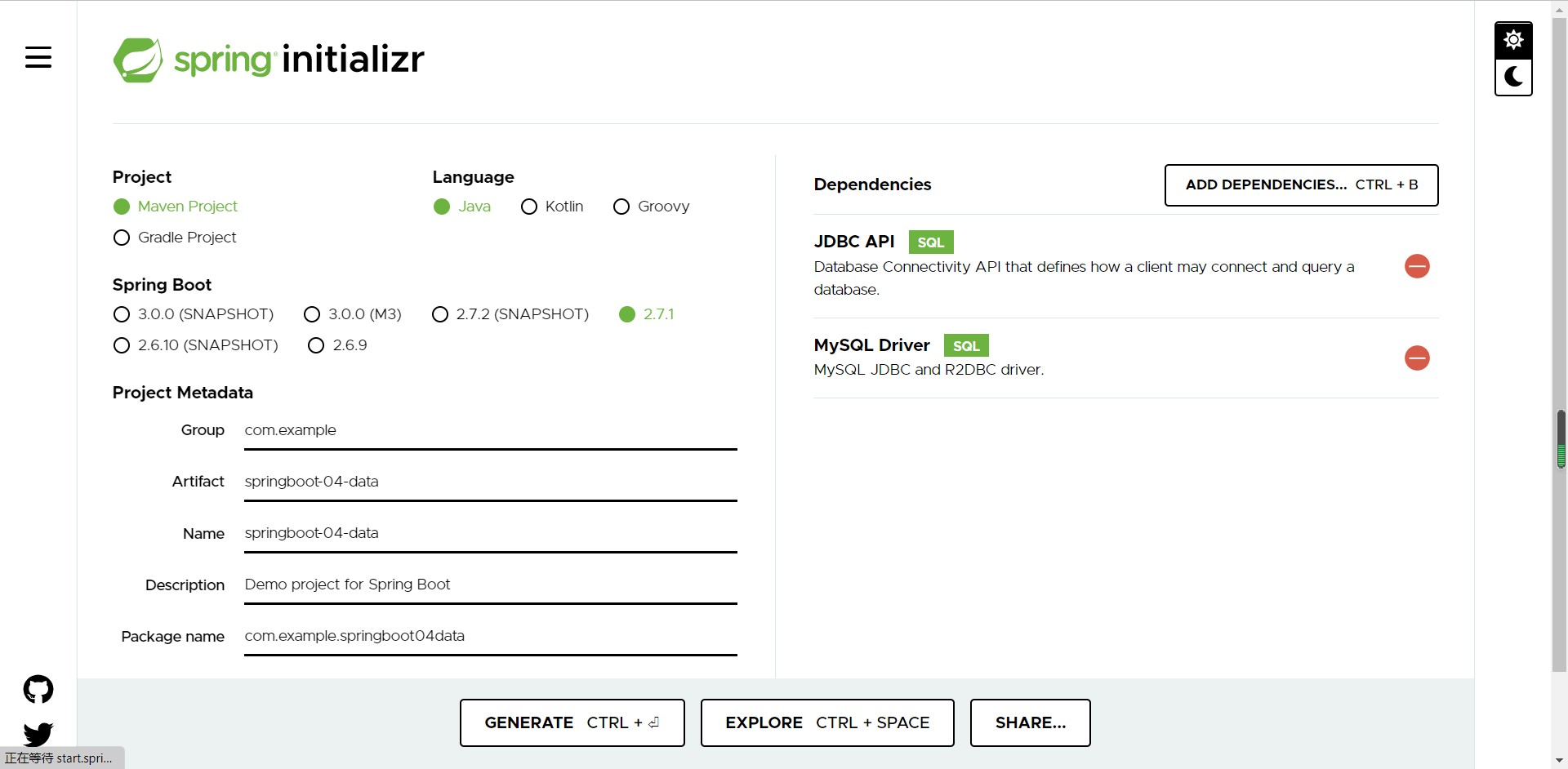Switch to light theme sun icon
Image resolution: width=1568 pixels, height=769 pixels.
point(1513,40)
